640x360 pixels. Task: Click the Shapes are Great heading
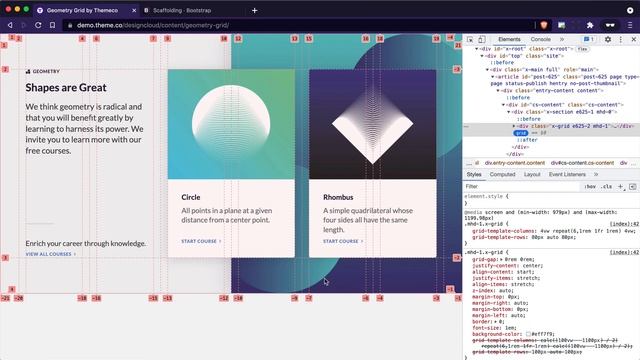[66, 88]
